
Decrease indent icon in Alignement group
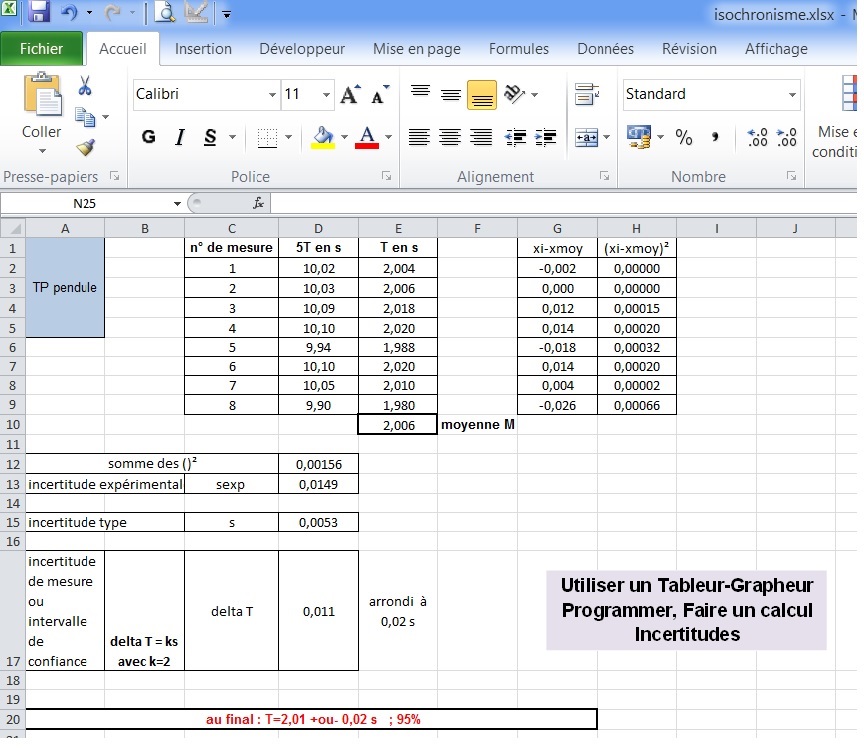click(x=516, y=137)
